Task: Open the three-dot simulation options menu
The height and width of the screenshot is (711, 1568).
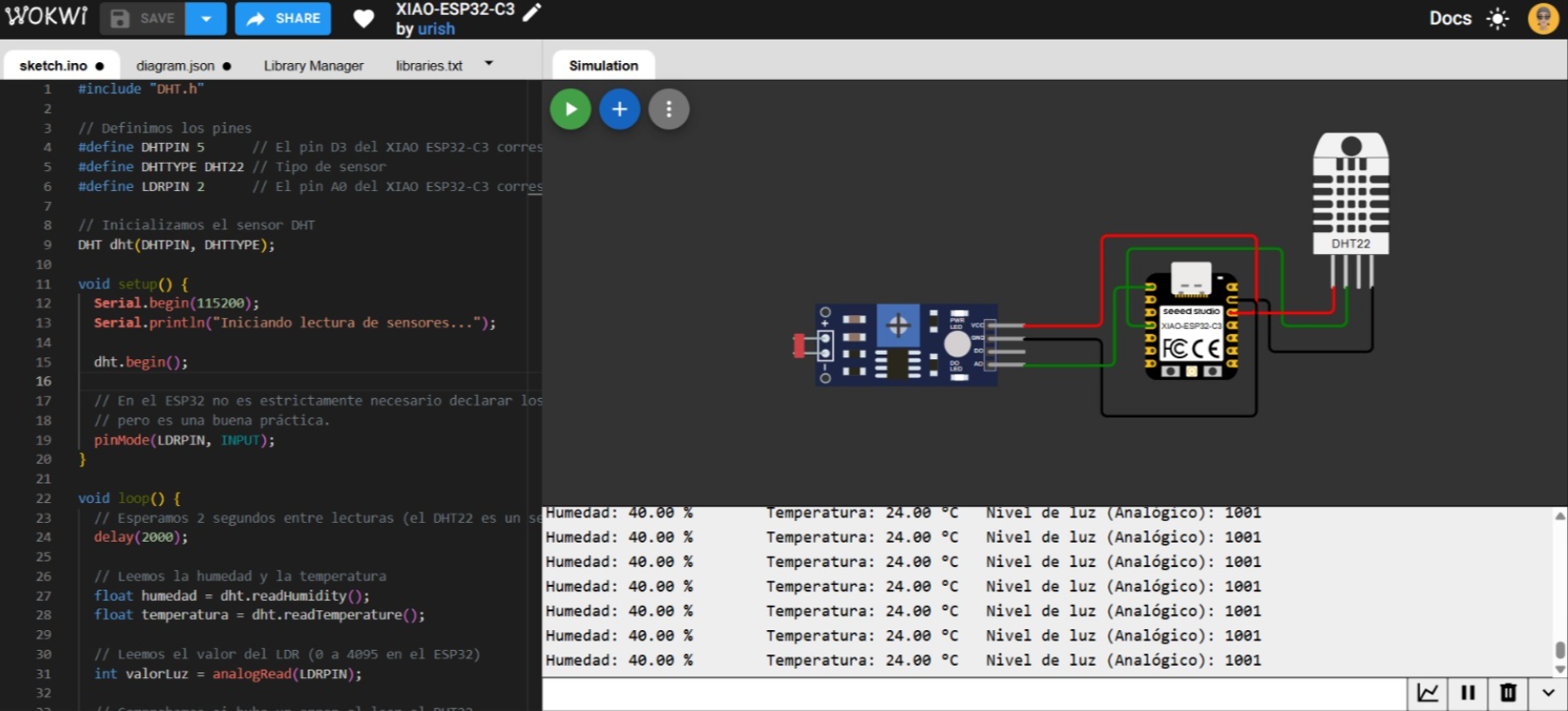Action: [668, 109]
